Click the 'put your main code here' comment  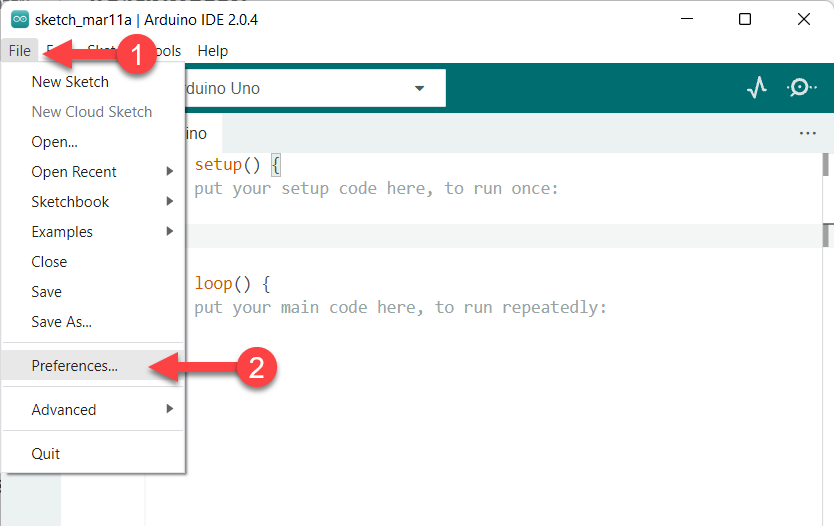coord(400,307)
